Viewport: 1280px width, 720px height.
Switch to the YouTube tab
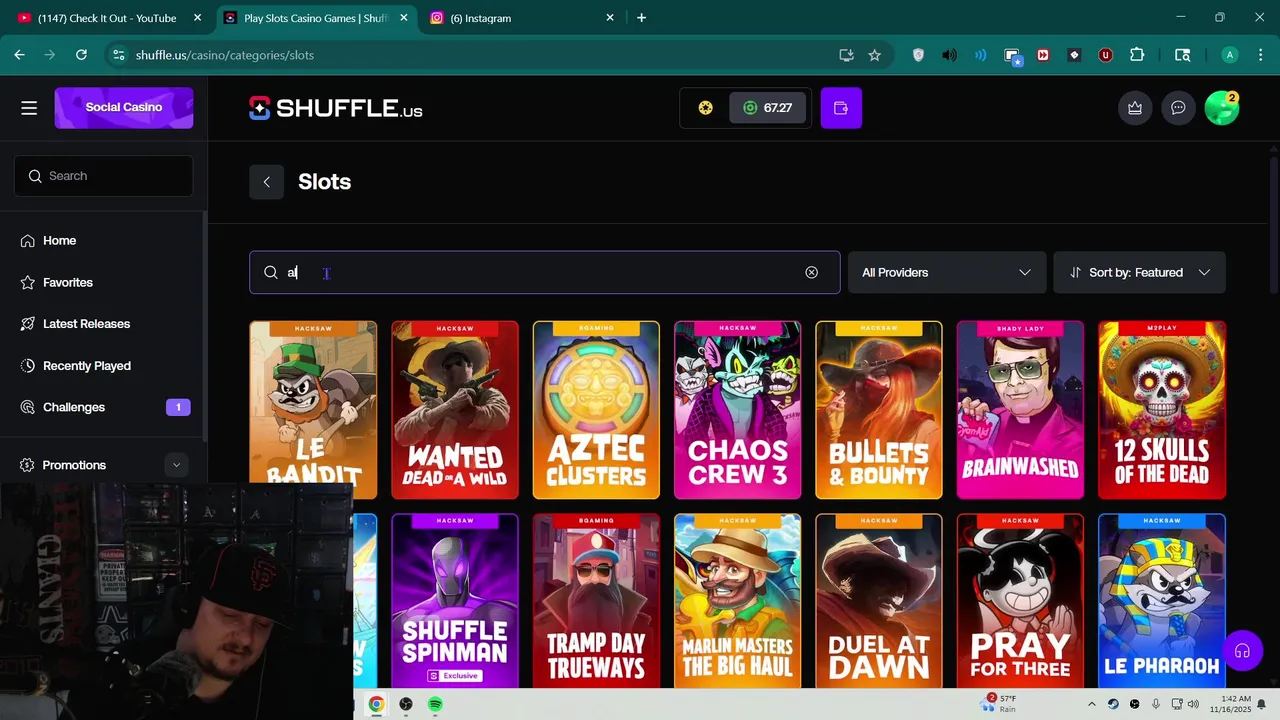pyautogui.click(x=108, y=18)
